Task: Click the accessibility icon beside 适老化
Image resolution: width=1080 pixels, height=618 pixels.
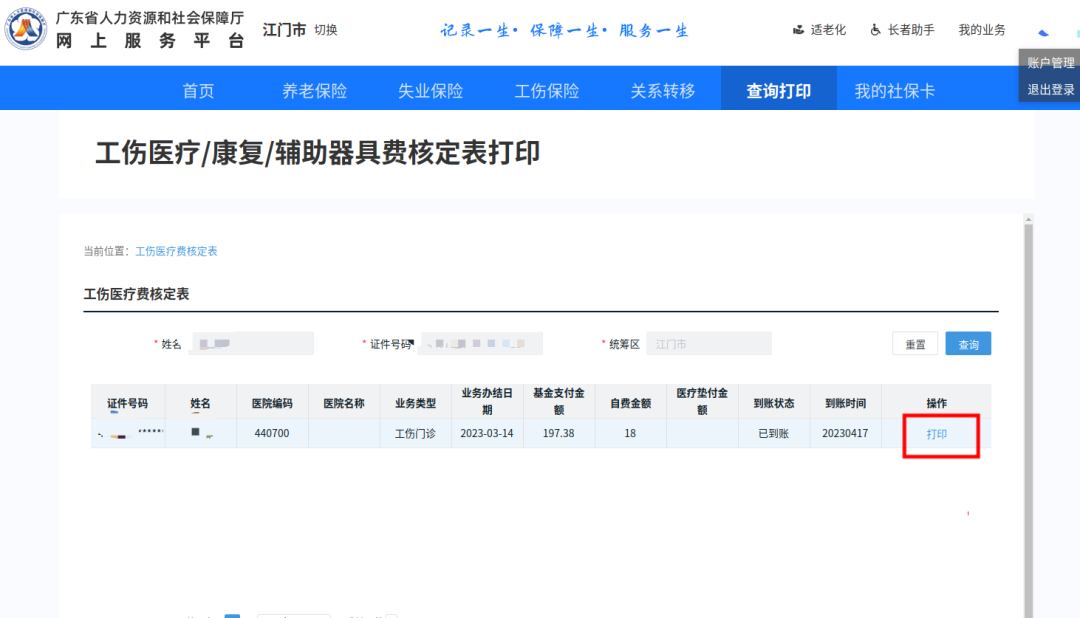Action: [x=800, y=29]
